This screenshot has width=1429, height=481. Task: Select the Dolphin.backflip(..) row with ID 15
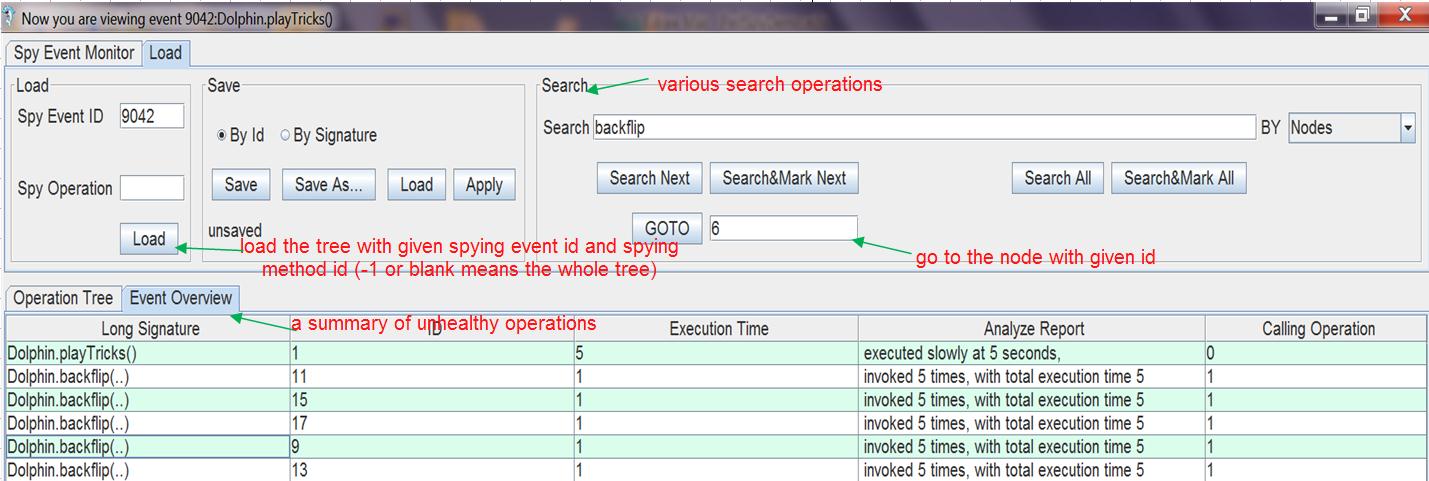[716, 400]
